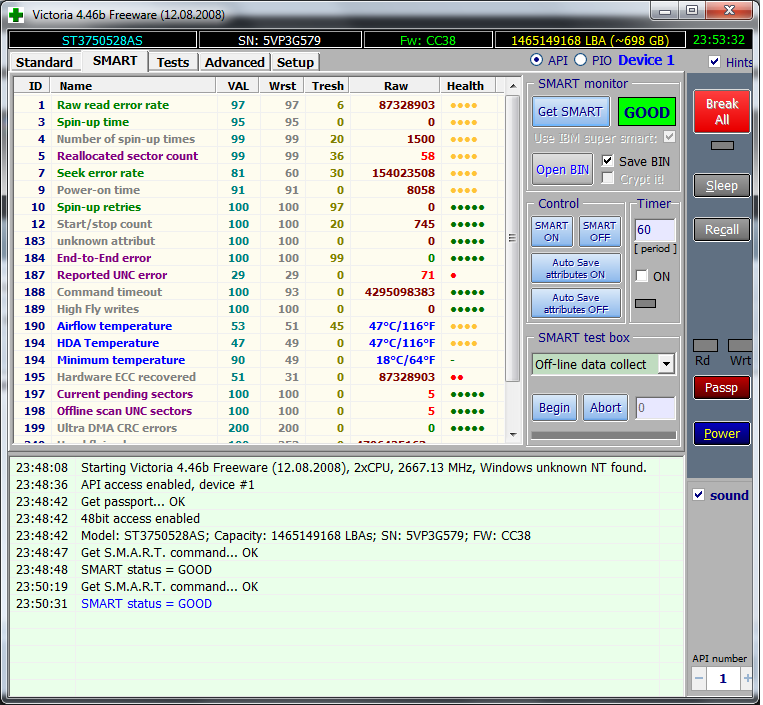Click the blue SMART status = GOOD log line
The height and width of the screenshot is (705, 763).
coord(146,603)
